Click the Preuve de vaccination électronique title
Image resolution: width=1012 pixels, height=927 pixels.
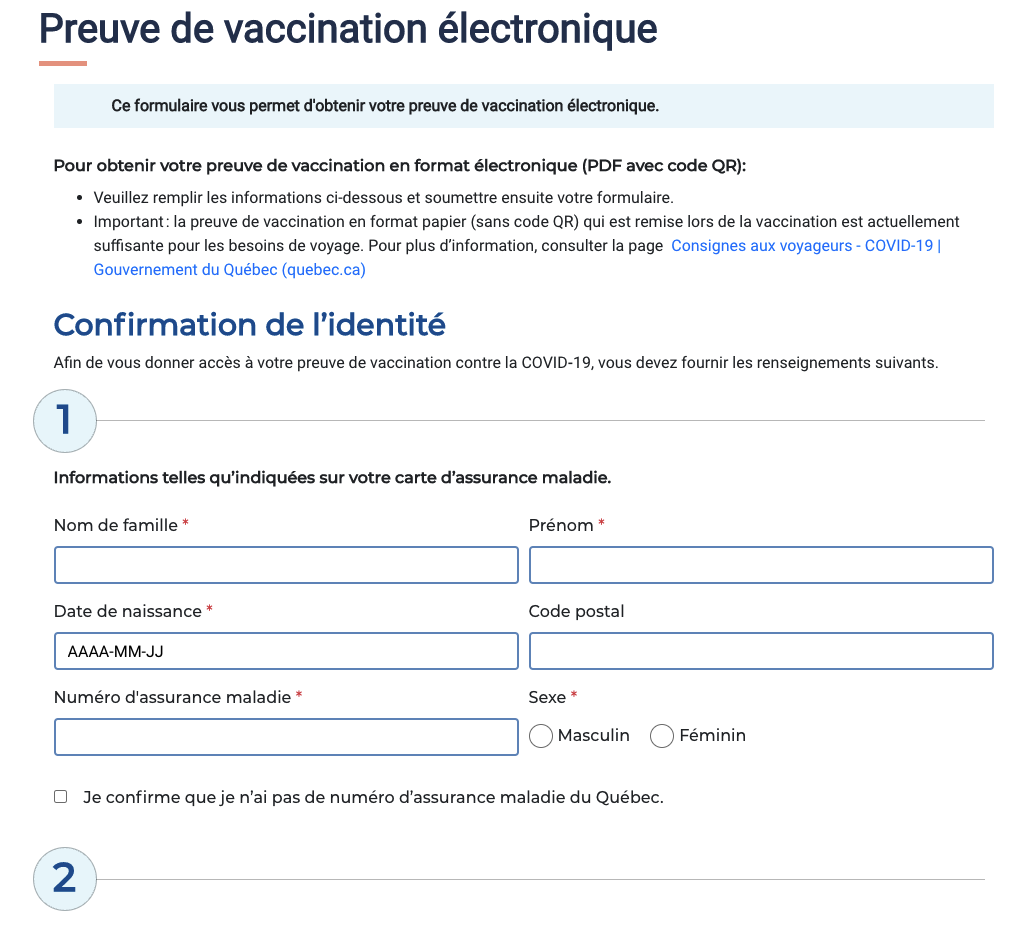(x=347, y=29)
